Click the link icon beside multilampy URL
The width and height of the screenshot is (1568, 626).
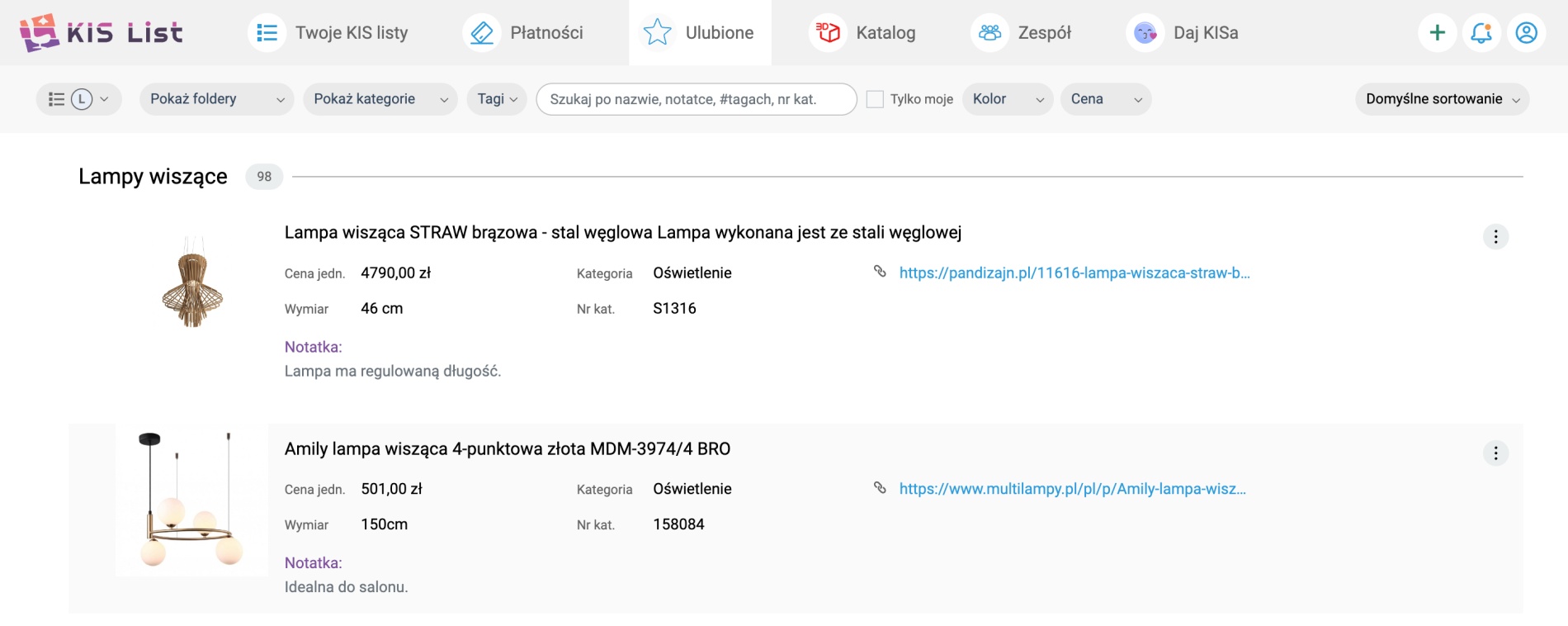click(880, 488)
